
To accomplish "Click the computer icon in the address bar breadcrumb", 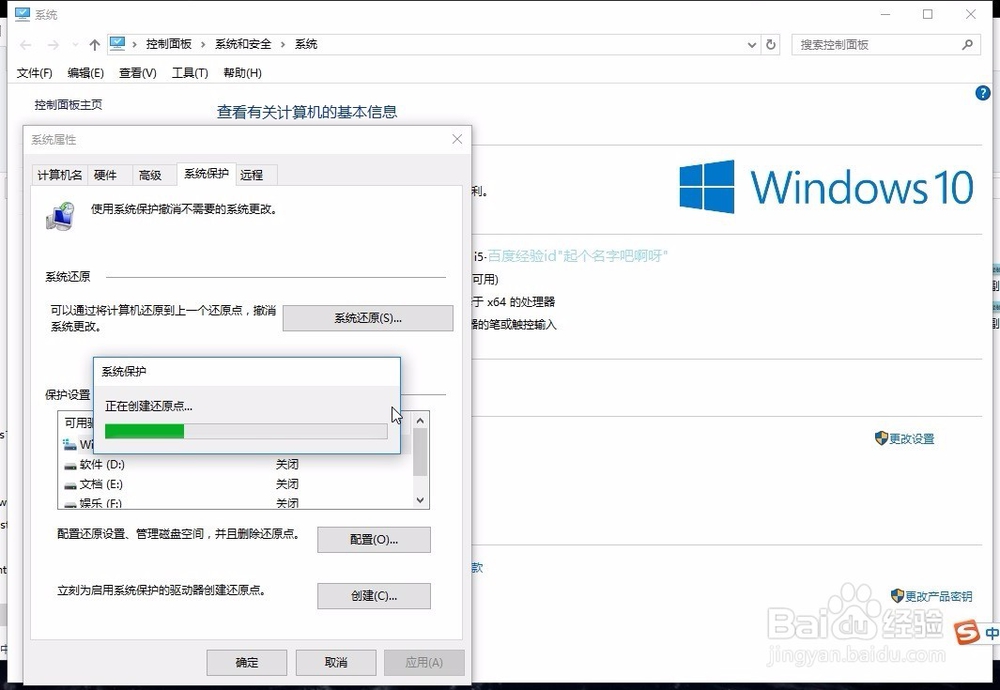I will pos(117,44).
